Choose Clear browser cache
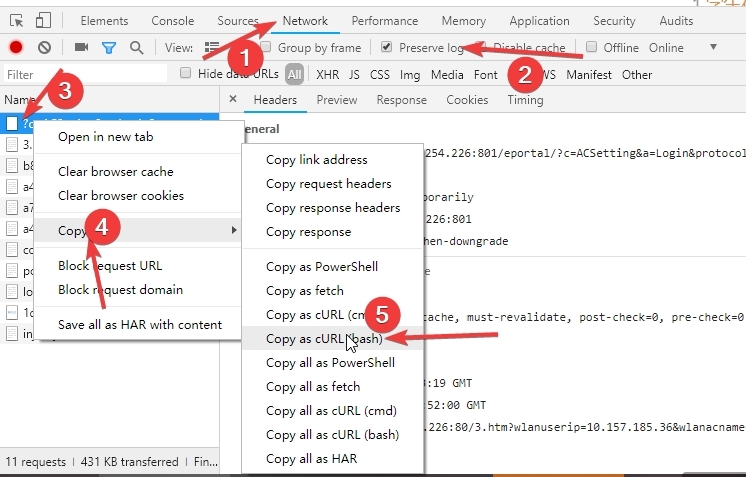The width and height of the screenshot is (746, 477). pyautogui.click(x=138, y=172)
